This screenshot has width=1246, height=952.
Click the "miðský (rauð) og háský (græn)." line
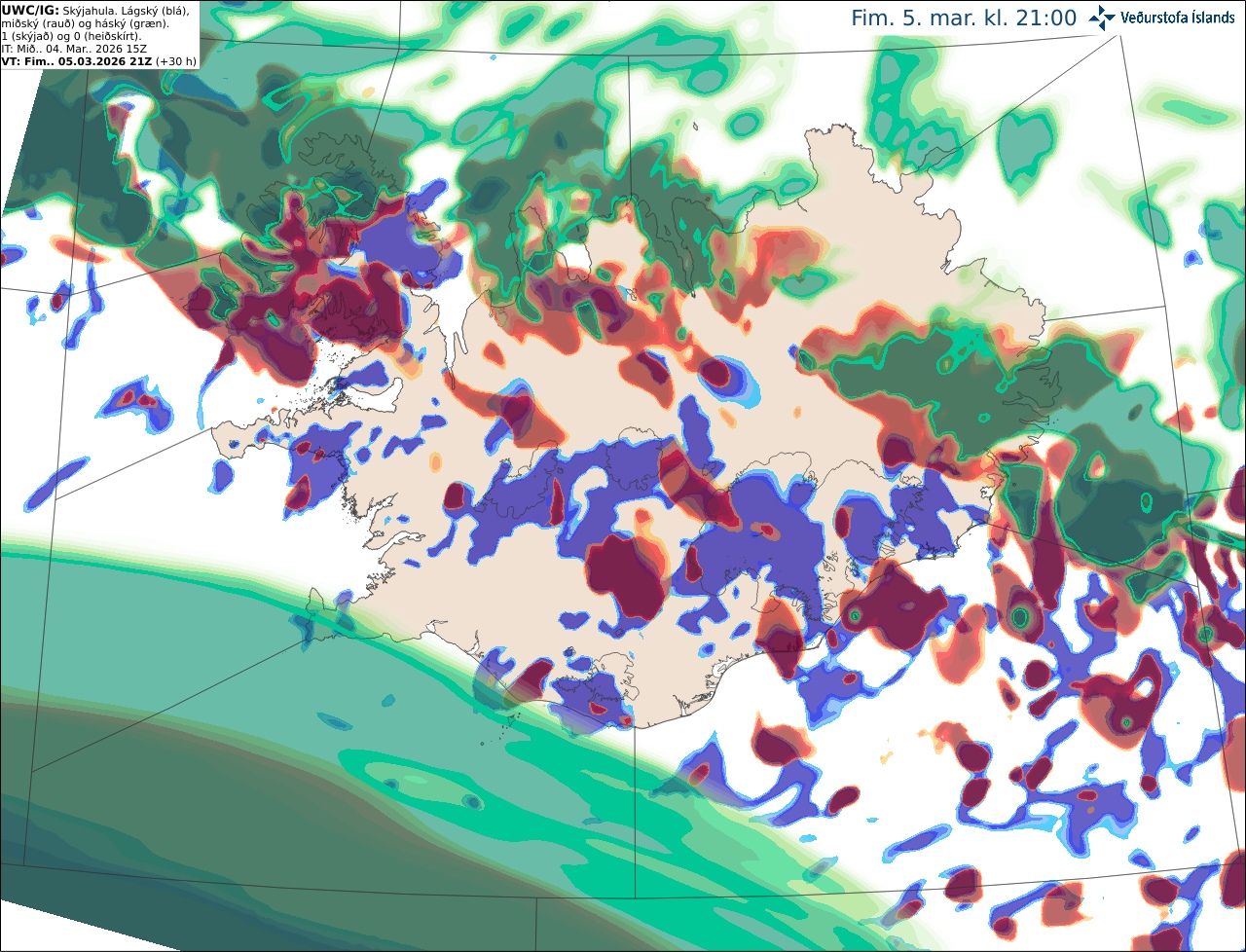pyautogui.click(x=85, y=23)
